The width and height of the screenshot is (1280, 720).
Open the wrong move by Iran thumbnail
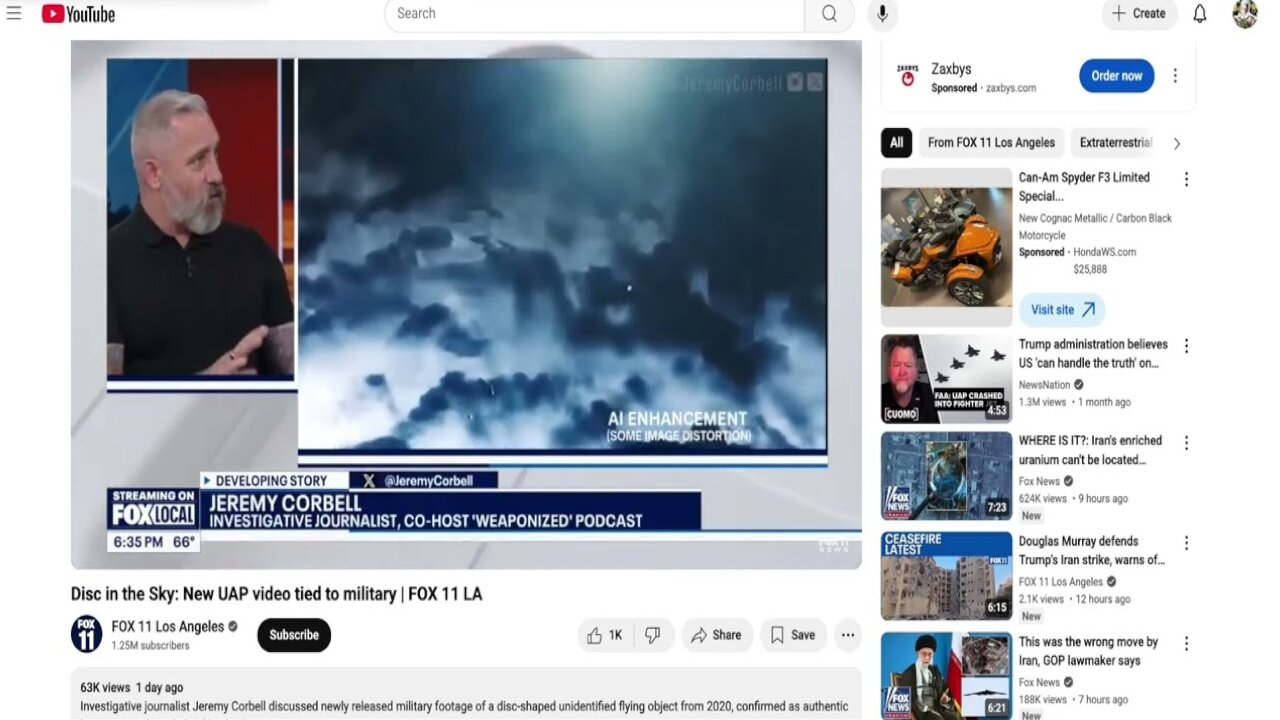click(x=946, y=676)
